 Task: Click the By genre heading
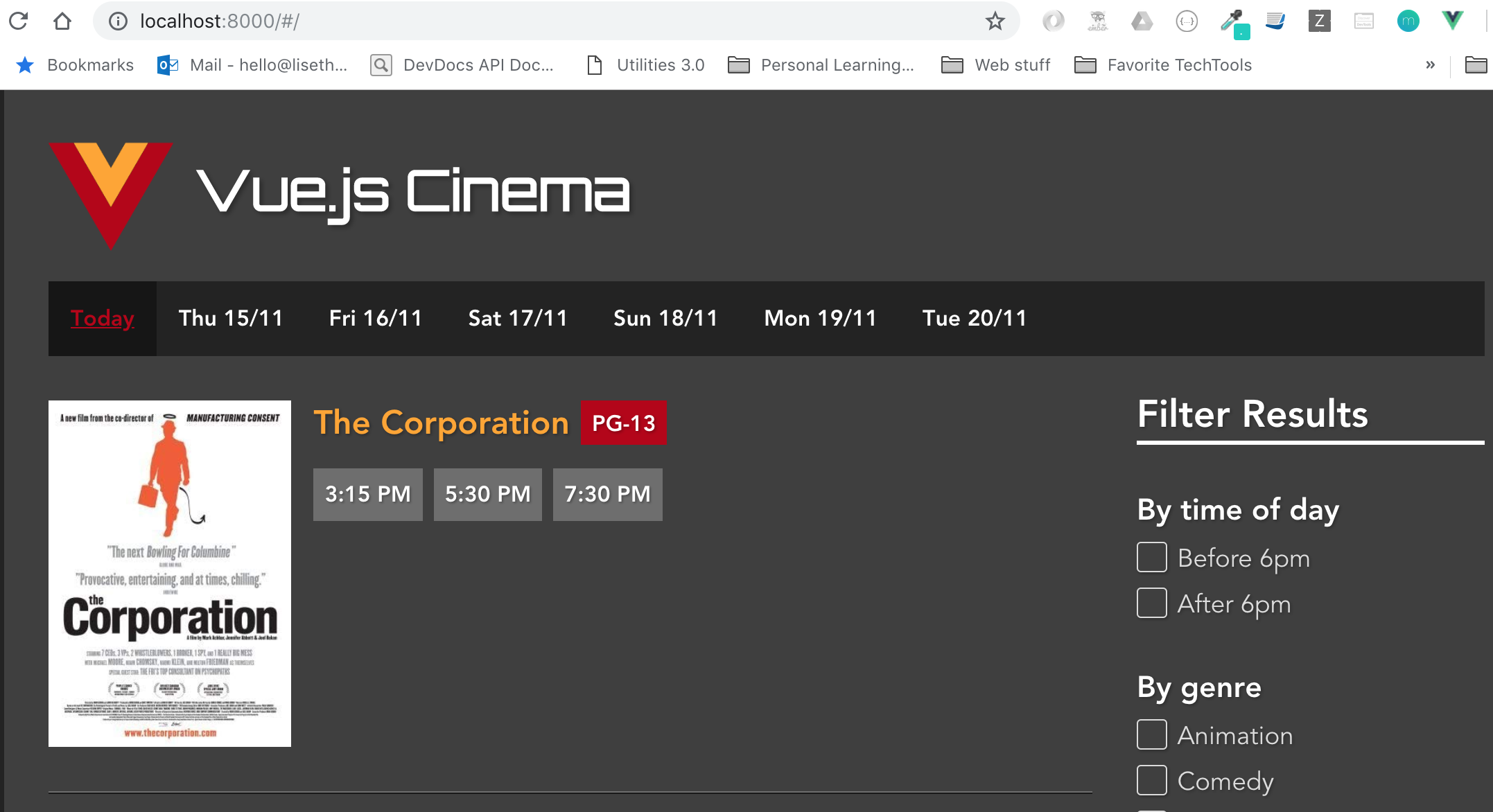[x=1199, y=687]
